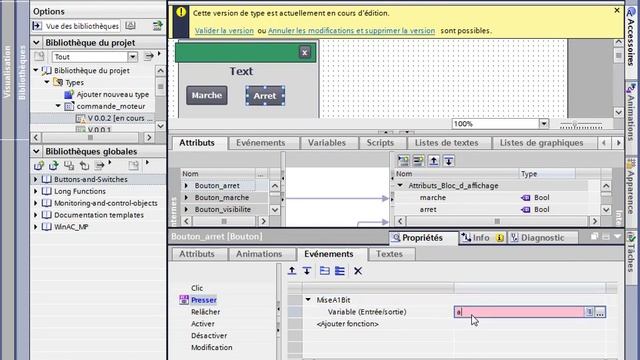Open the Listes de graphiques tab
This screenshot has width=640, height=360.
click(x=542, y=143)
